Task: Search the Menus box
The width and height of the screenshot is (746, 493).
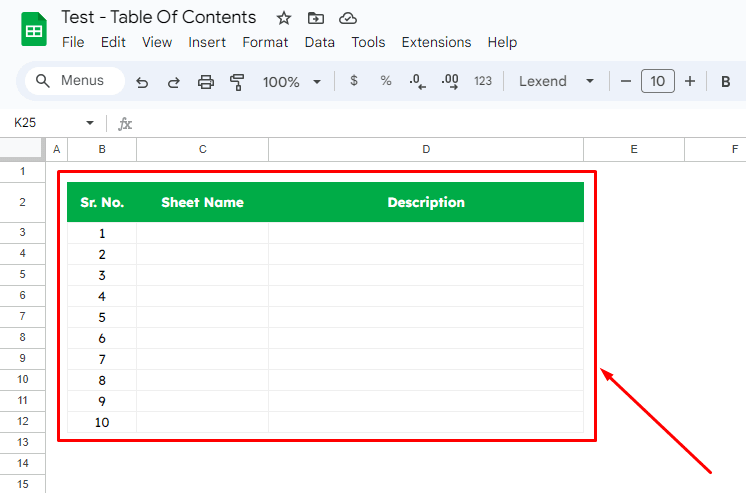Action: (75, 81)
